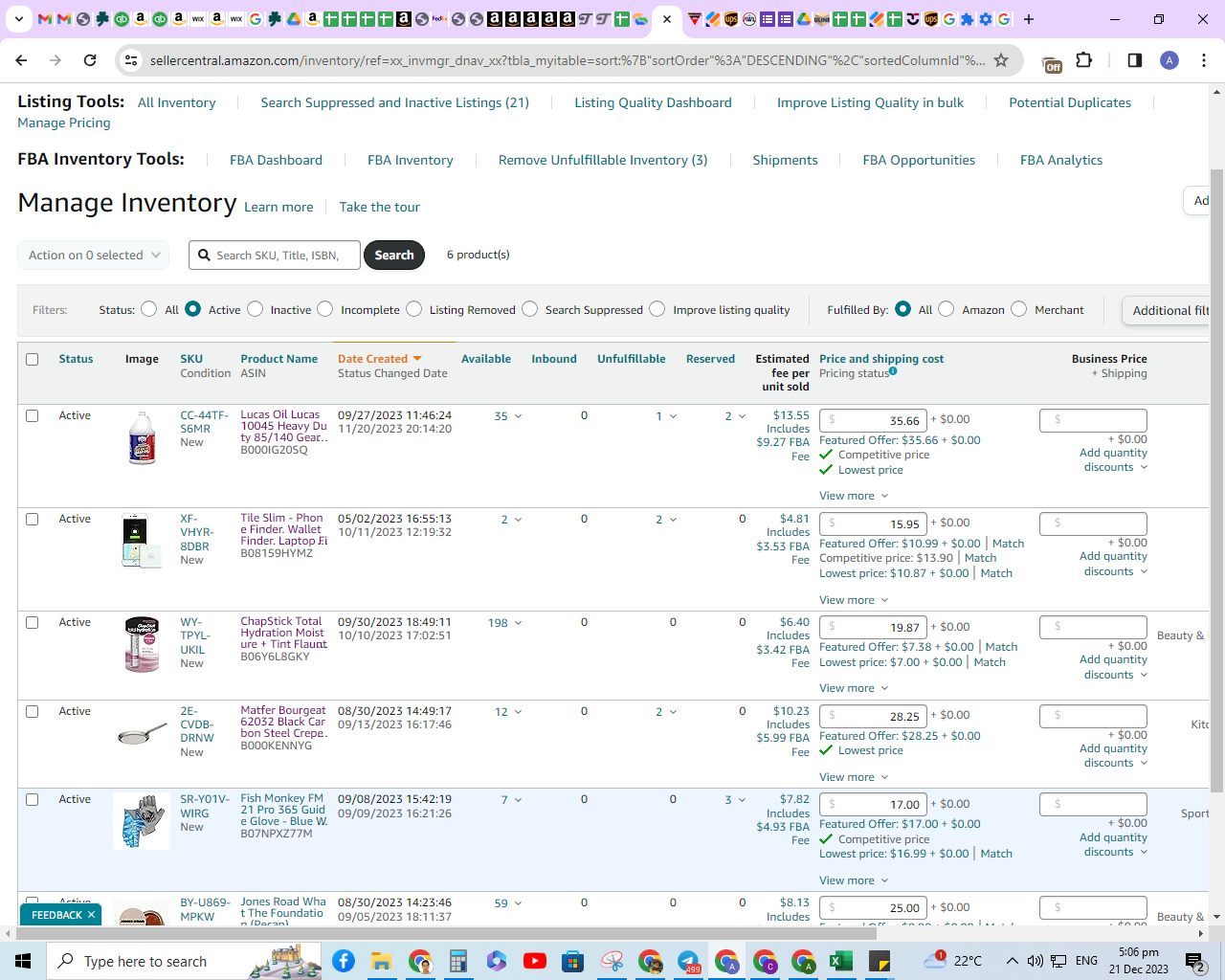Open the ChapStick product thumbnail
This screenshot has width=1225, height=980.
click(142, 644)
